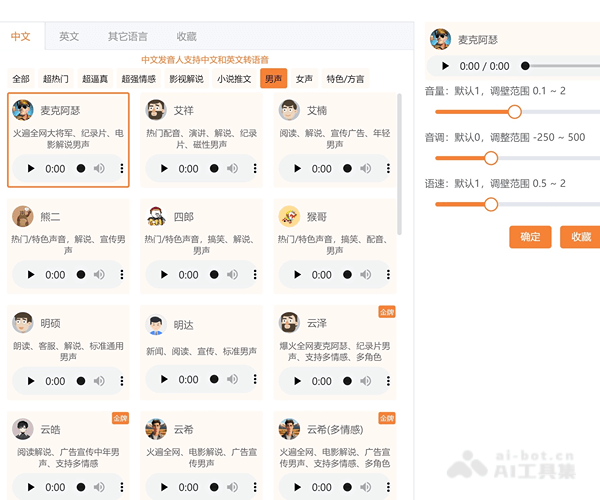Screen dimensions: 600x500
Task: Open more options on 明达 audio player
Action: pyautogui.click(x=255, y=381)
